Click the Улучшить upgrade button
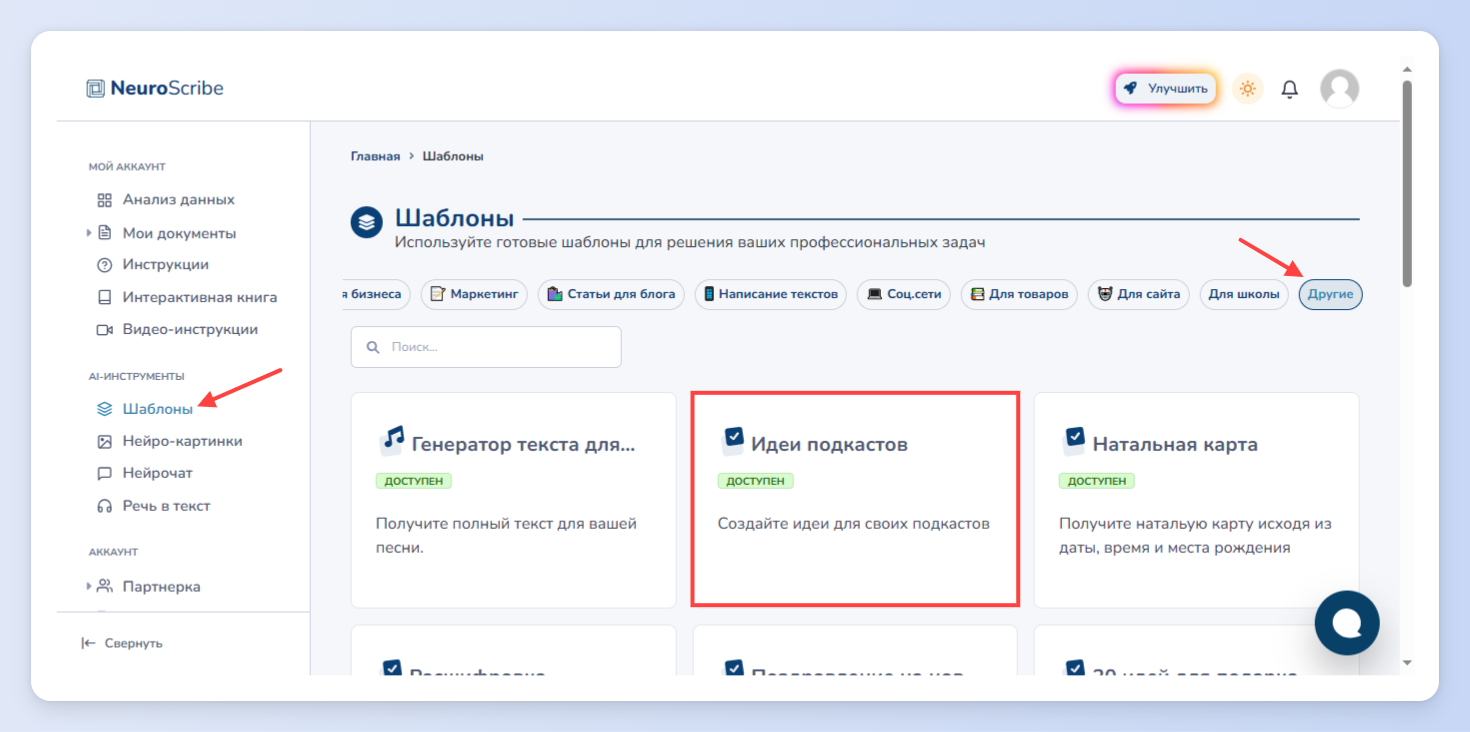Screen dimensions: 1470x732 pyautogui.click(x=1165, y=88)
